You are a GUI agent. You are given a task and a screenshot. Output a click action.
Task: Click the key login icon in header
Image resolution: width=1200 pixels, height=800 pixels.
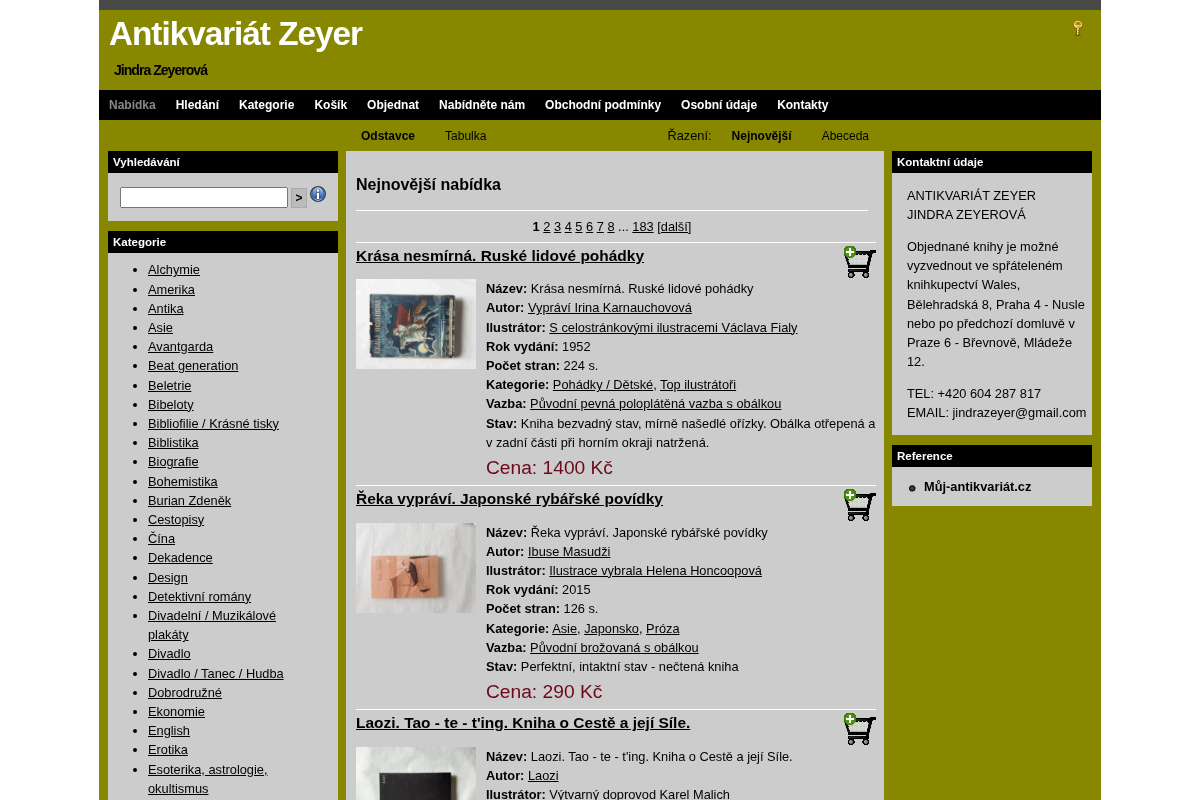pyautogui.click(x=1078, y=28)
